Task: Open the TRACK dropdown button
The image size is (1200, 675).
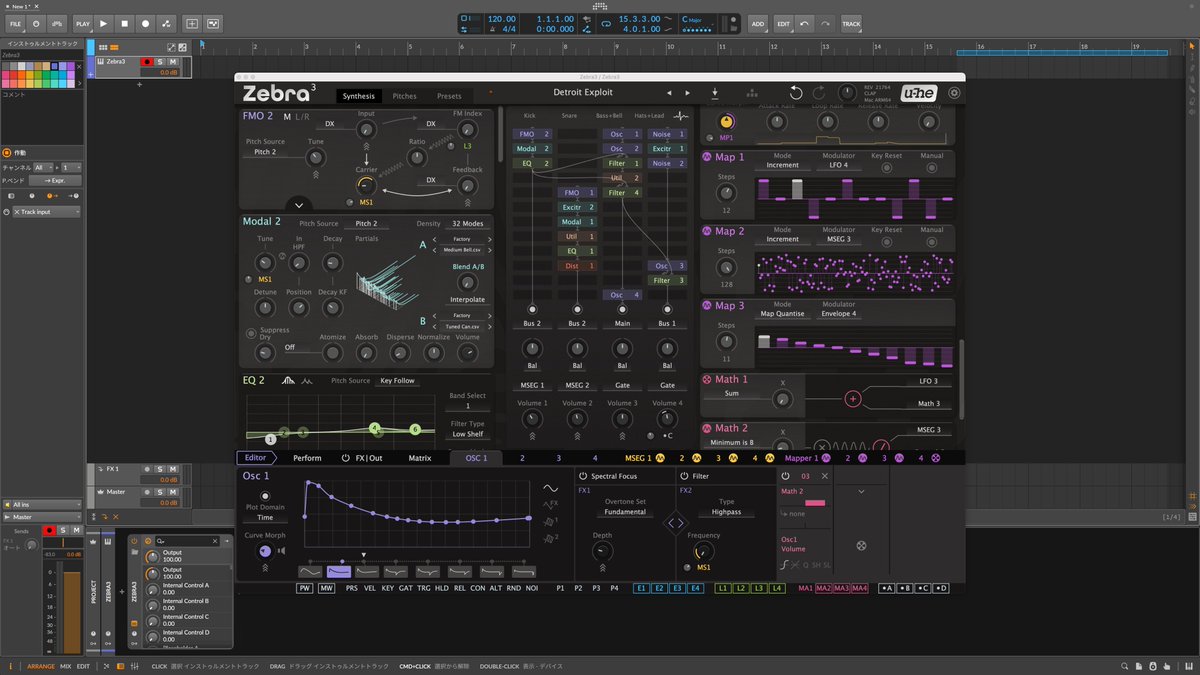Action: click(x=851, y=23)
